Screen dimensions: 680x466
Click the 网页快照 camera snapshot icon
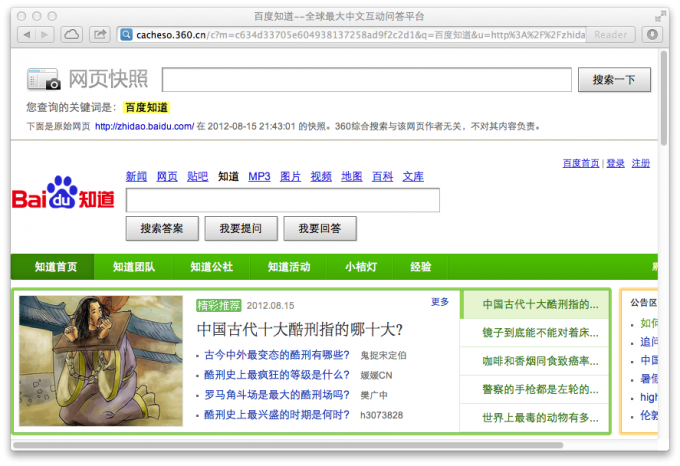coord(43,79)
